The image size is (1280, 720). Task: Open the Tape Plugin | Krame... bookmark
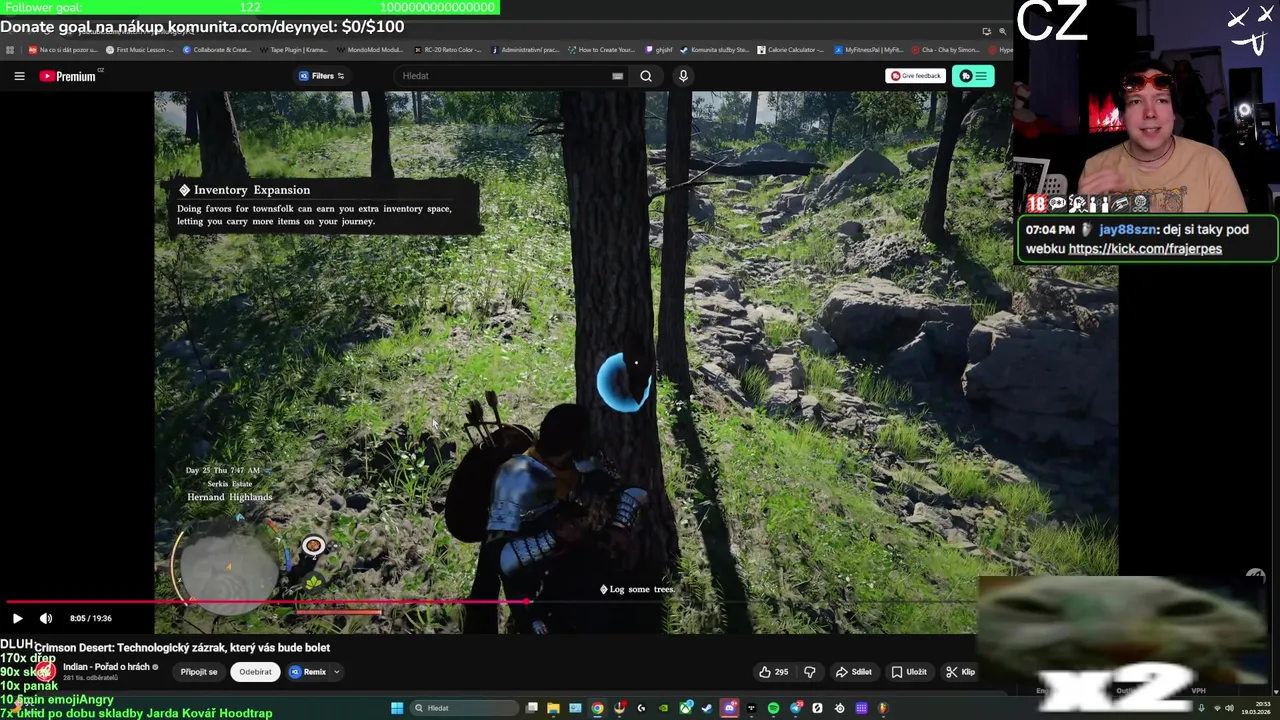[294, 50]
